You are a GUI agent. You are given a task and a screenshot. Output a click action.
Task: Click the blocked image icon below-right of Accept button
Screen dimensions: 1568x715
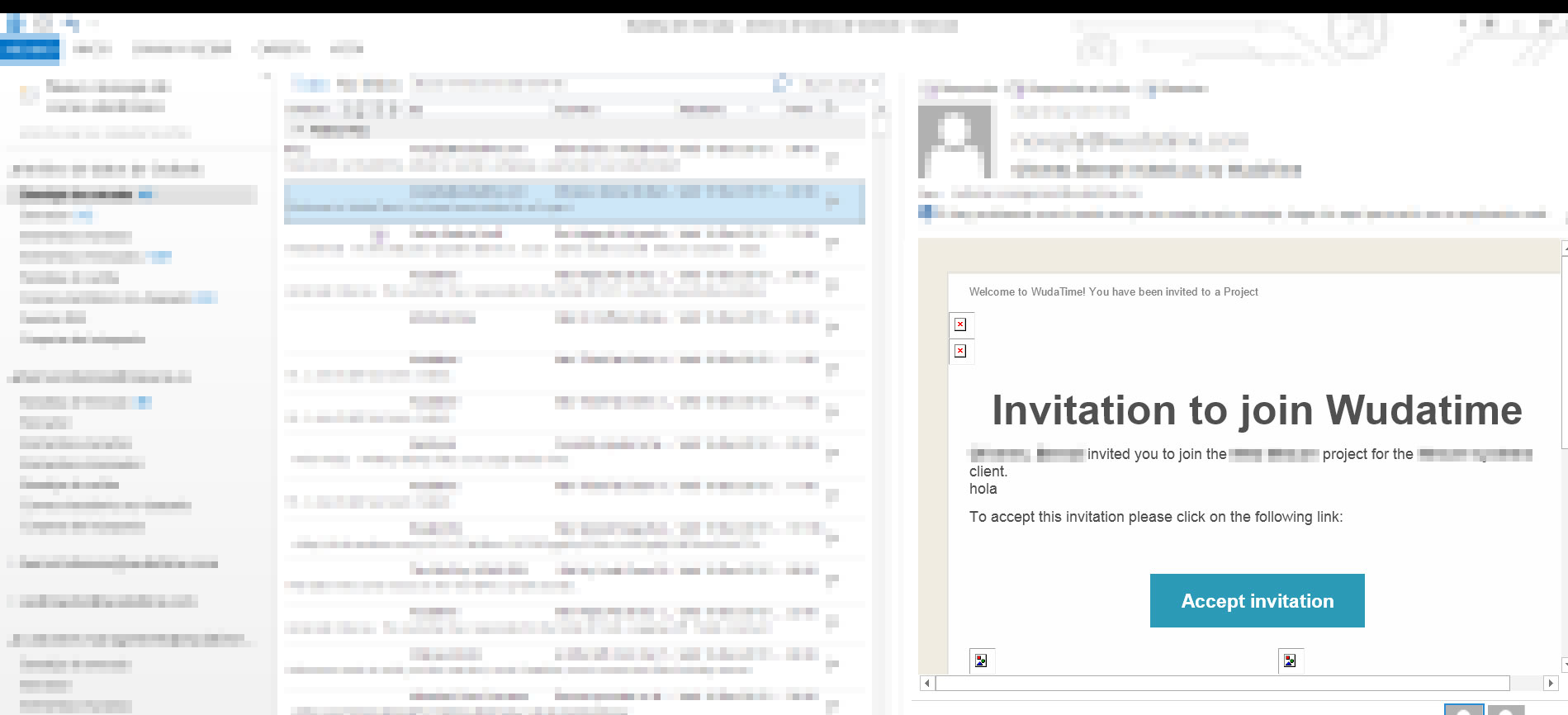[1290, 661]
